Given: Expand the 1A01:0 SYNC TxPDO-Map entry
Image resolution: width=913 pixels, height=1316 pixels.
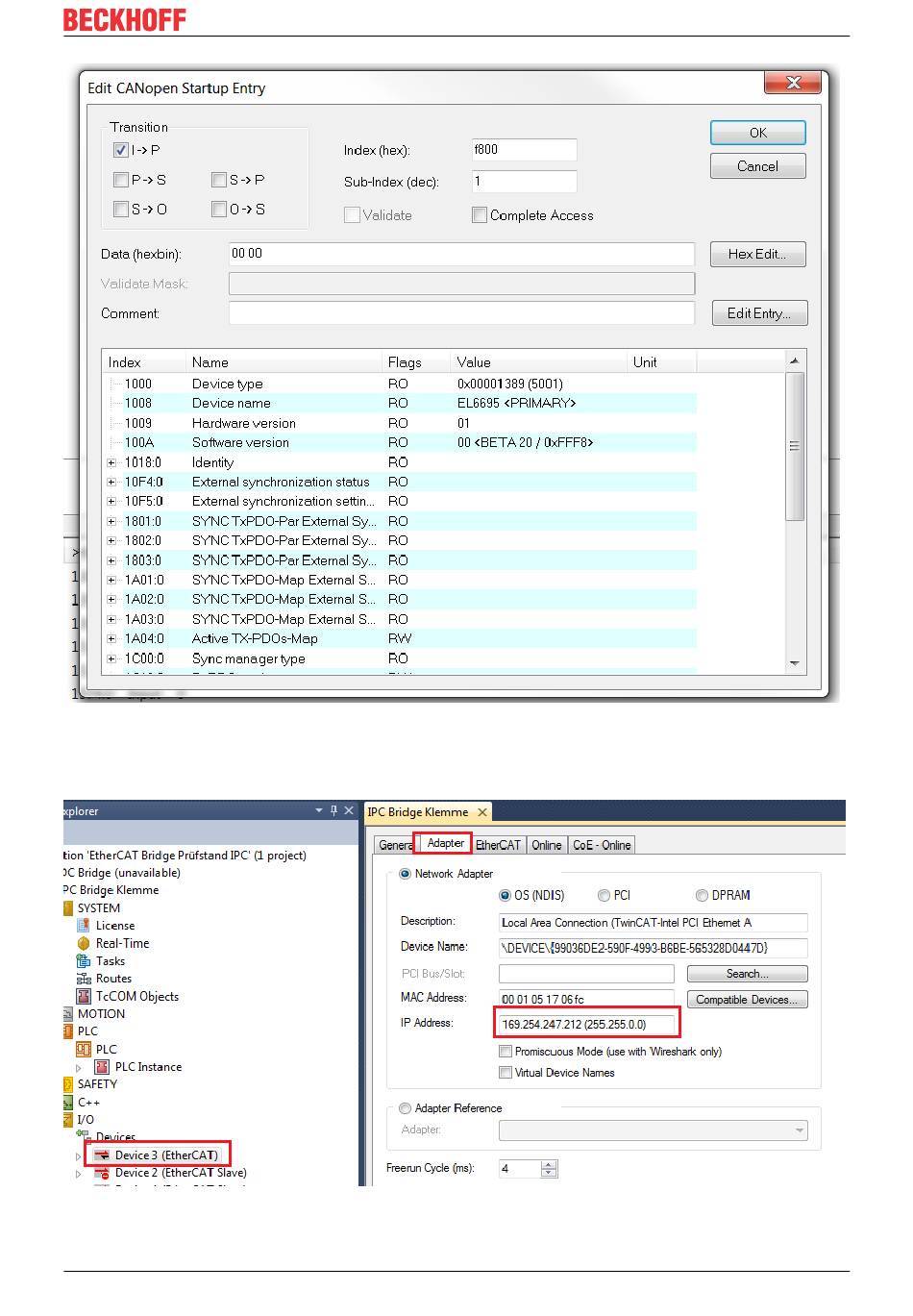Looking at the screenshot, I should point(112,580).
